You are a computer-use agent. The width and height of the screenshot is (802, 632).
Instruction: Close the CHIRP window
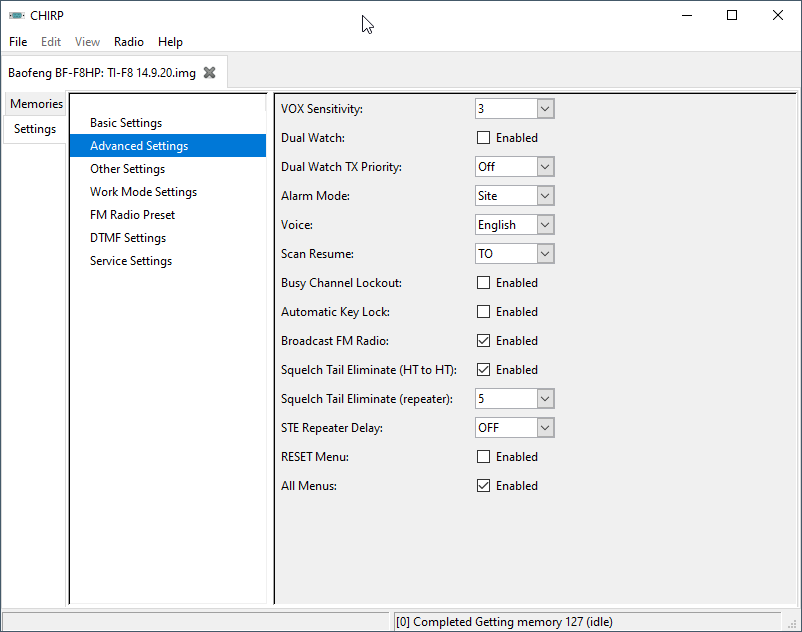[777, 15]
